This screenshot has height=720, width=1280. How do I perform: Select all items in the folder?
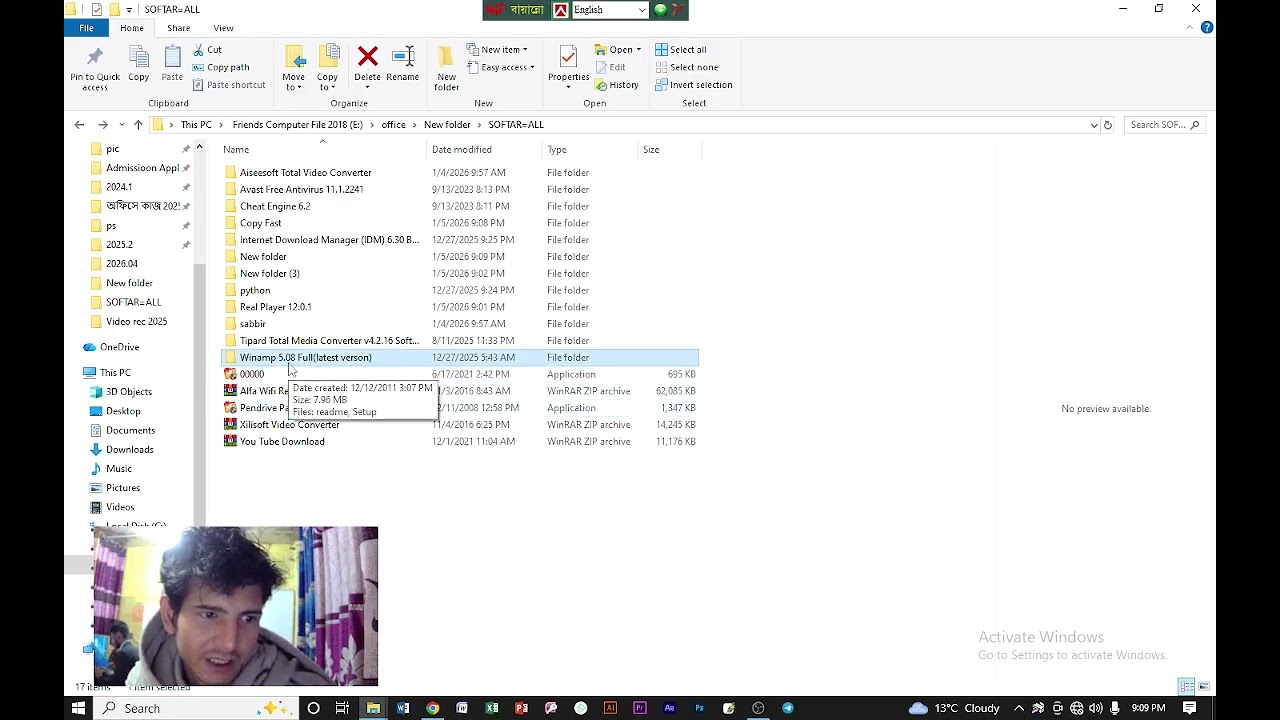point(681,49)
